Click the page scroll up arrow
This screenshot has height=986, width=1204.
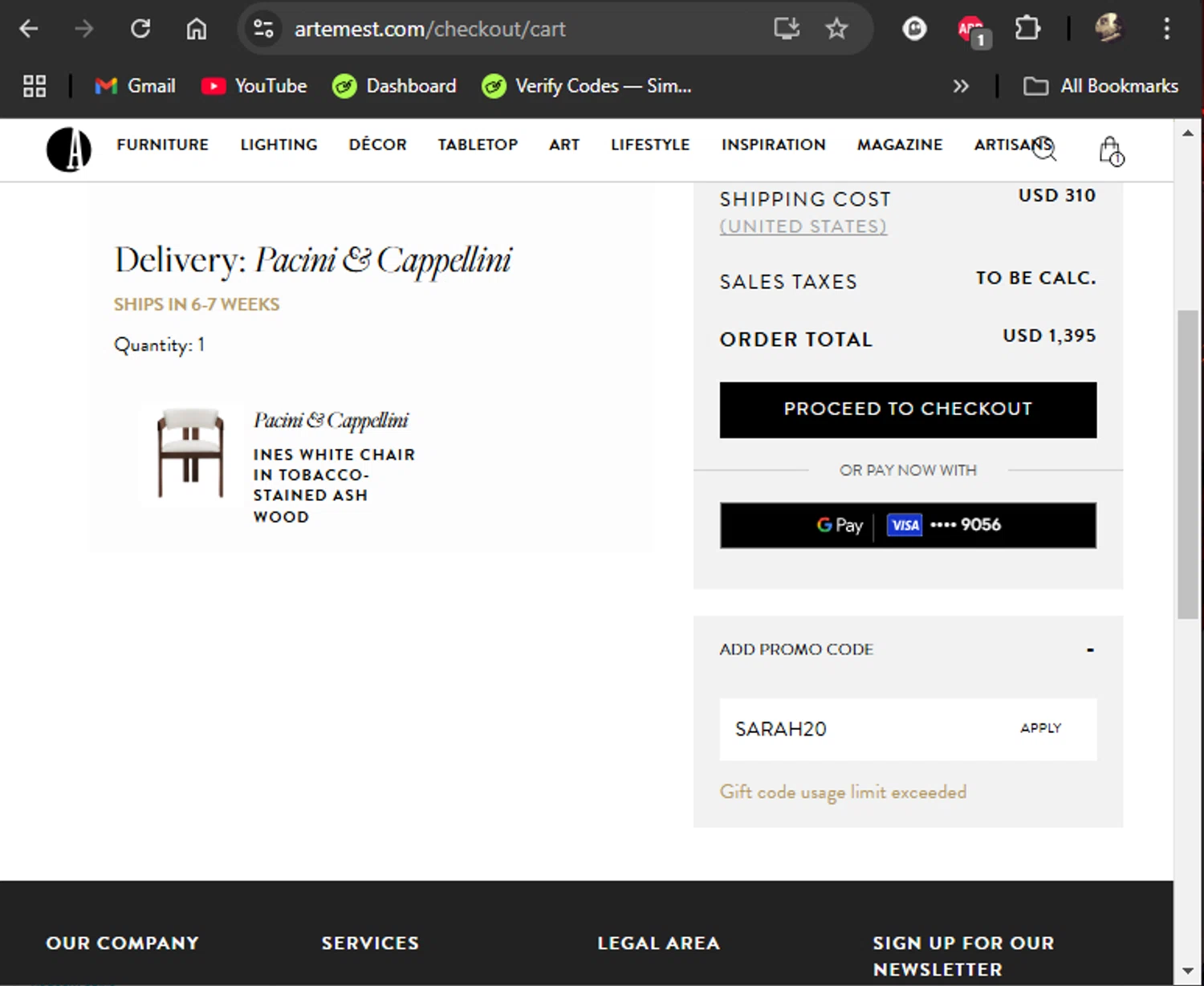pos(1188,133)
